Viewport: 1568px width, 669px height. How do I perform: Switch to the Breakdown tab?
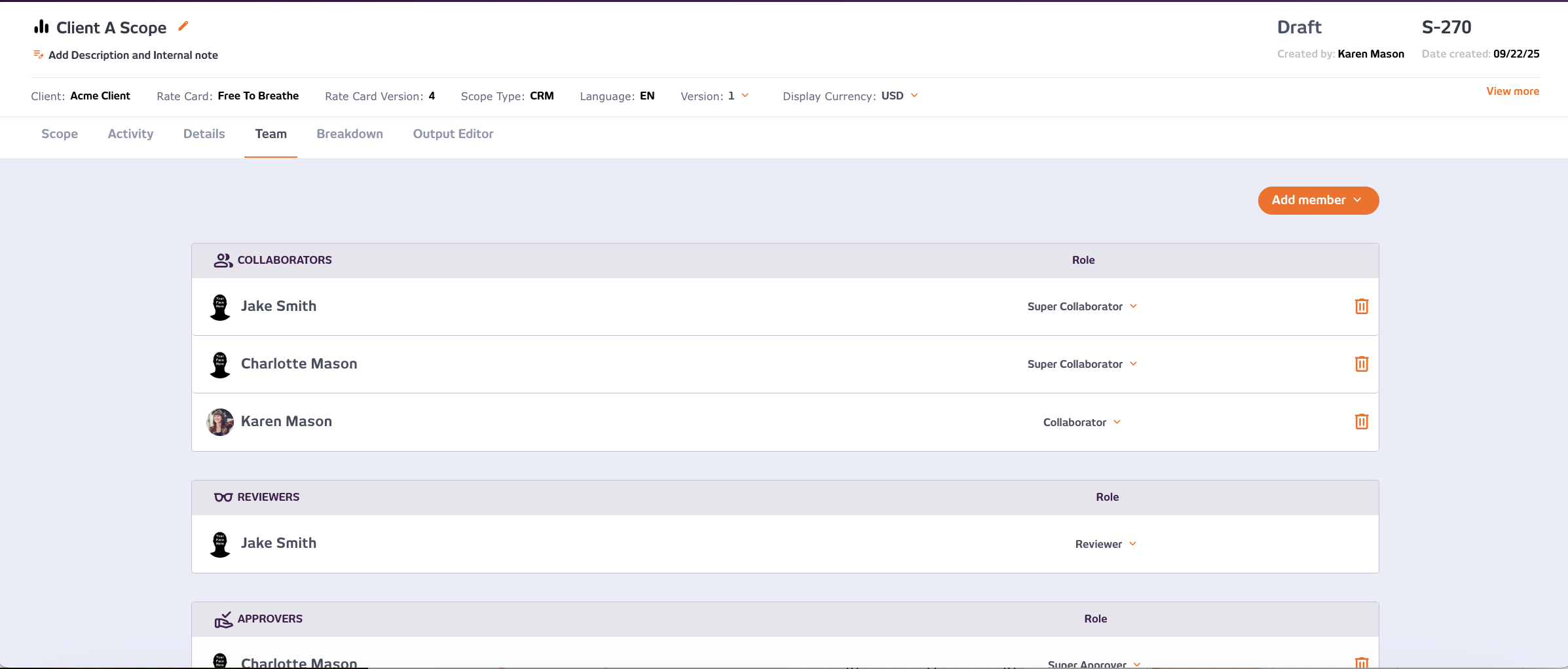click(350, 134)
